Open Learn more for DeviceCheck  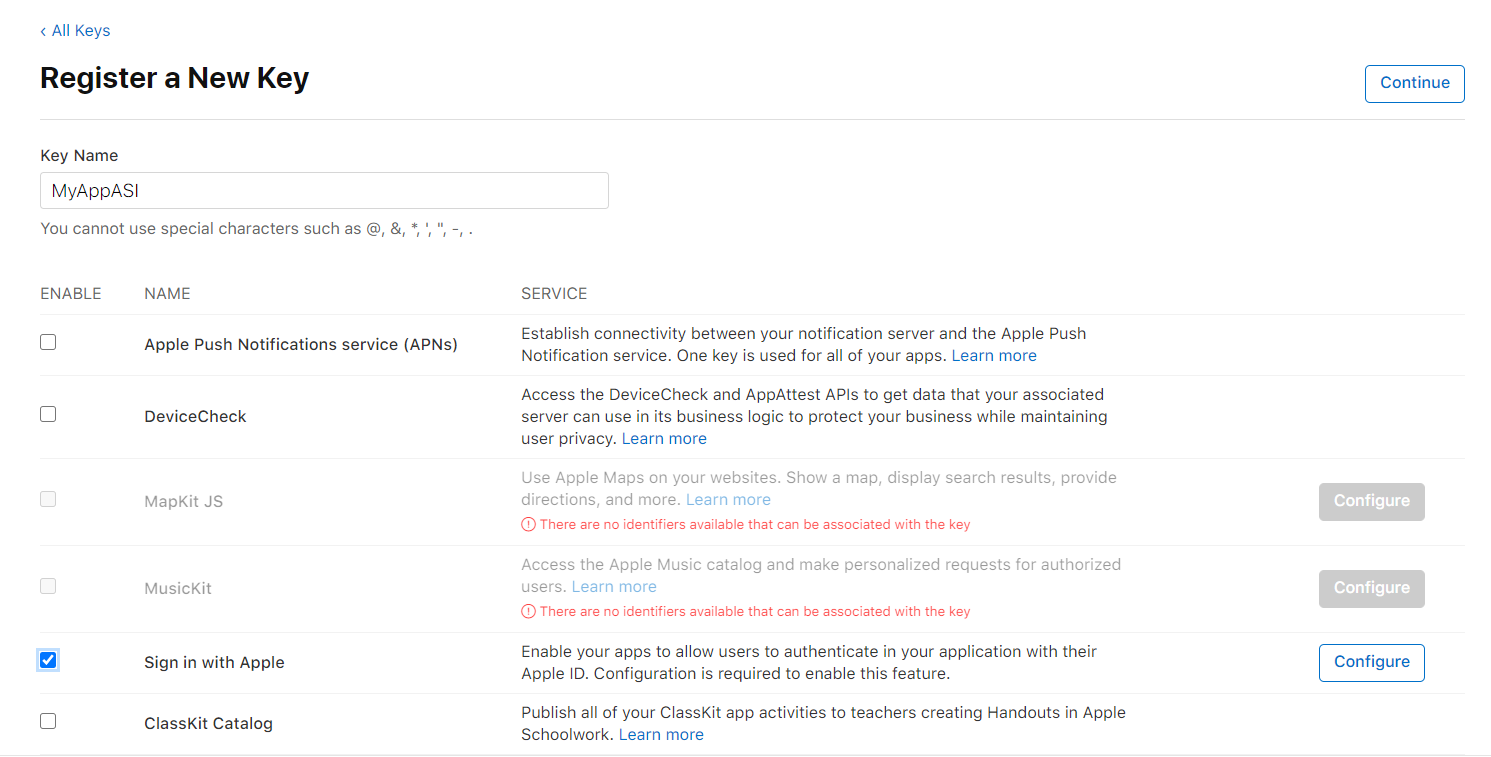pyautogui.click(x=664, y=439)
